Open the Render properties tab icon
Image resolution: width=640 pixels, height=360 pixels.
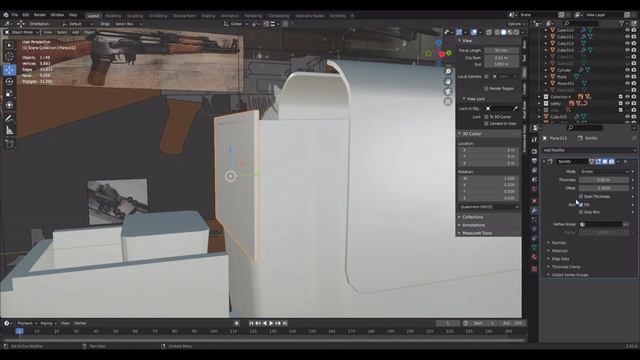click(x=534, y=151)
